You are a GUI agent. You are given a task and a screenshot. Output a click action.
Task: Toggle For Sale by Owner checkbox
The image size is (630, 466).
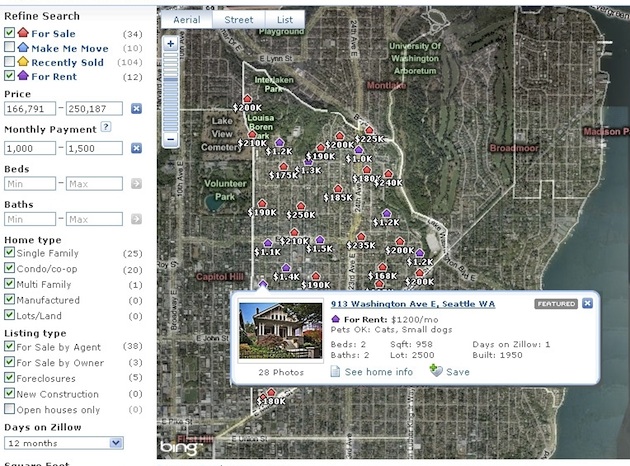pyautogui.click(x=9, y=362)
